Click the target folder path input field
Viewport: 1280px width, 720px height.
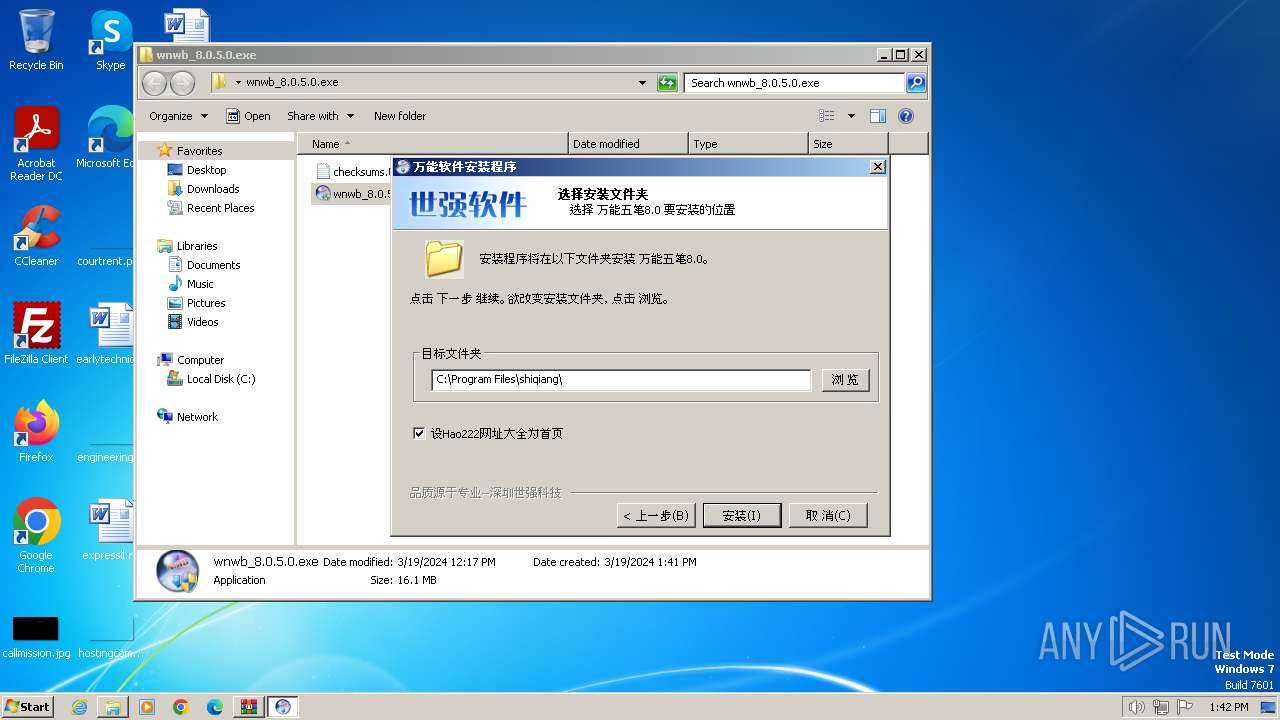tap(621, 380)
